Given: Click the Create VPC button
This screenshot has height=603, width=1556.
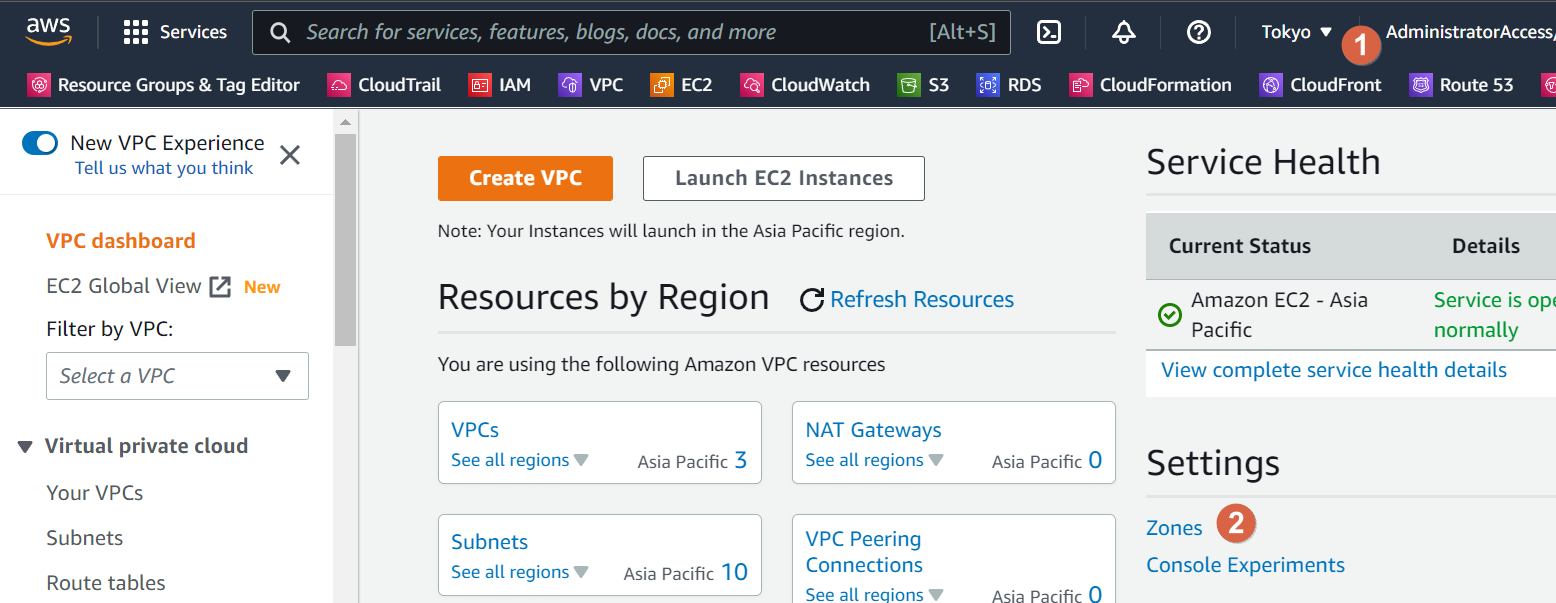Looking at the screenshot, I should (x=525, y=178).
